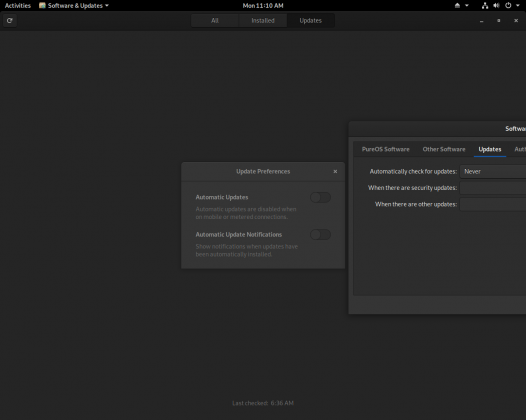Switch to the PureOS Software tab
This screenshot has height=420, width=526.
[385, 149]
